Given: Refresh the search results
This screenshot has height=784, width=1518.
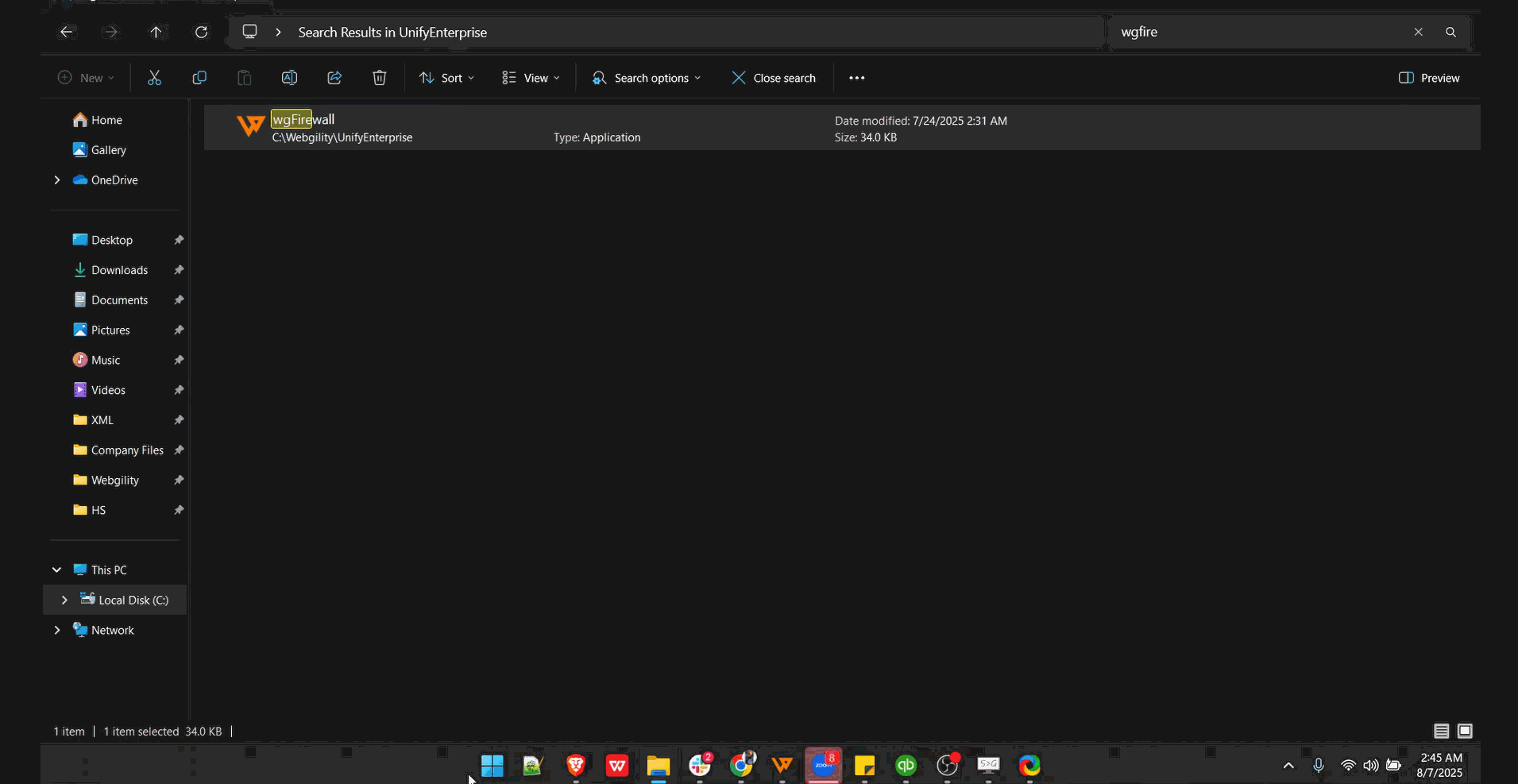Looking at the screenshot, I should (x=202, y=33).
